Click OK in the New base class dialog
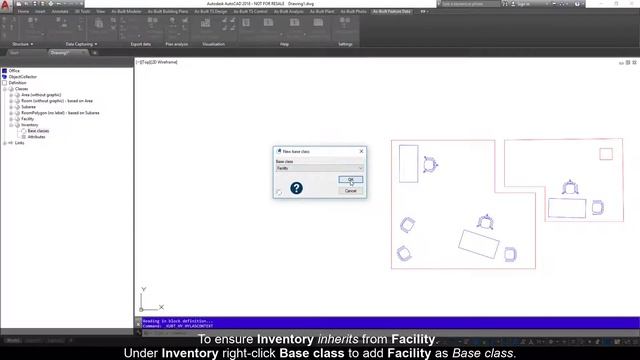This screenshot has height=360, width=640. (350, 180)
